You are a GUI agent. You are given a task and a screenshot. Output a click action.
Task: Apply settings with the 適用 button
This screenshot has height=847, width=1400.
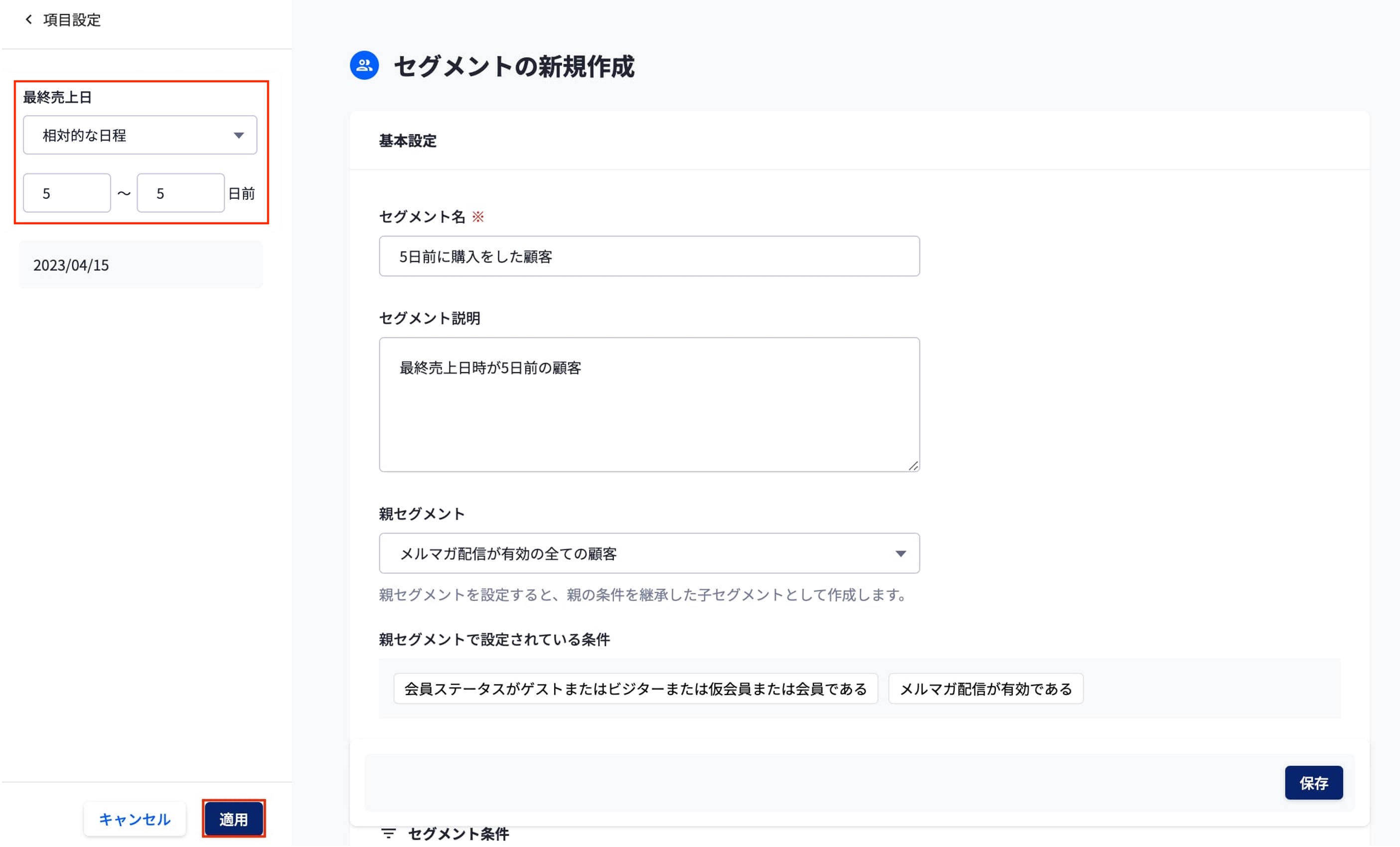click(x=234, y=820)
